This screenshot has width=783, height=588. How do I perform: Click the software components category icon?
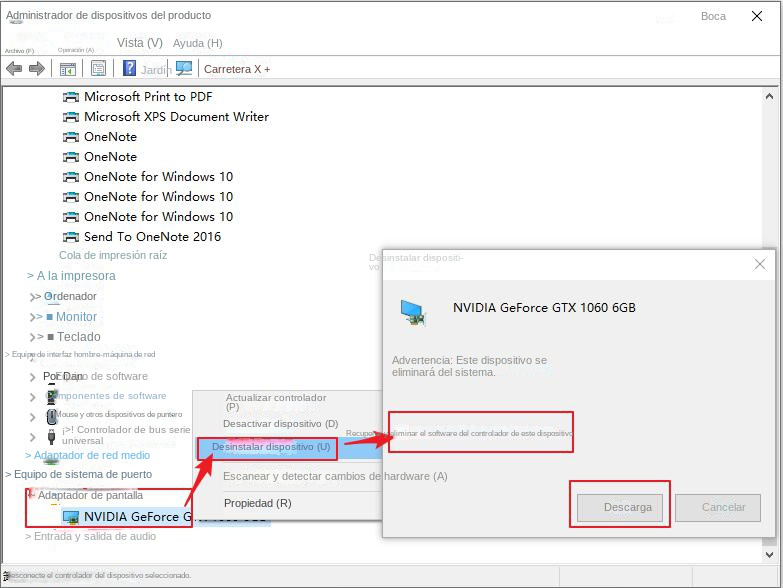(x=51, y=396)
